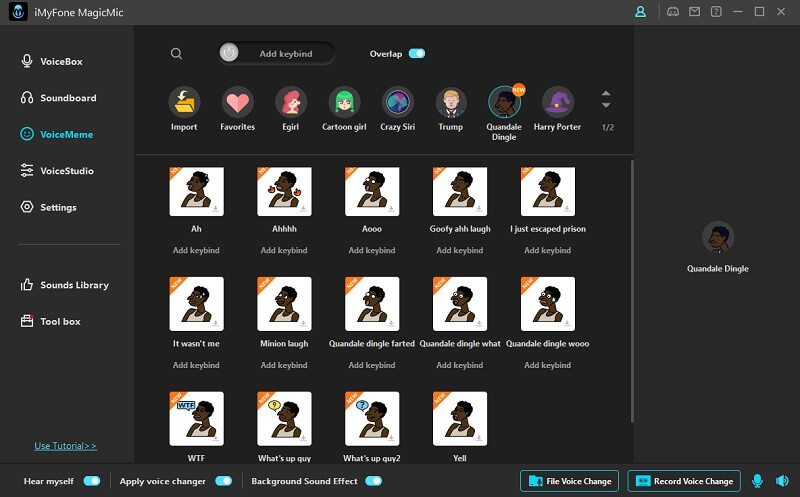Play the Aooo sound thumbnail

point(372,192)
